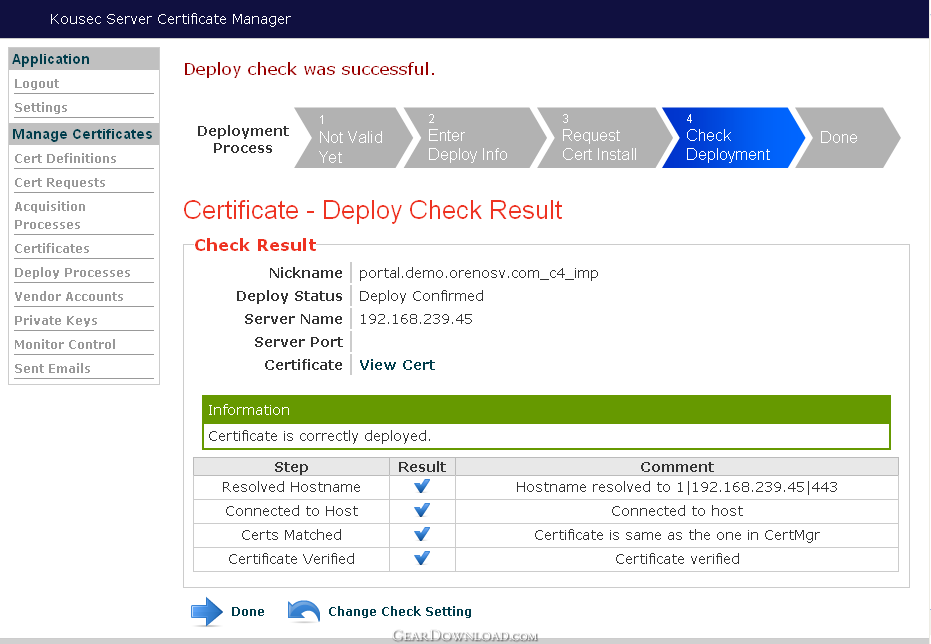
Task: Open the Logout link in sidebar
Action: 37,84
